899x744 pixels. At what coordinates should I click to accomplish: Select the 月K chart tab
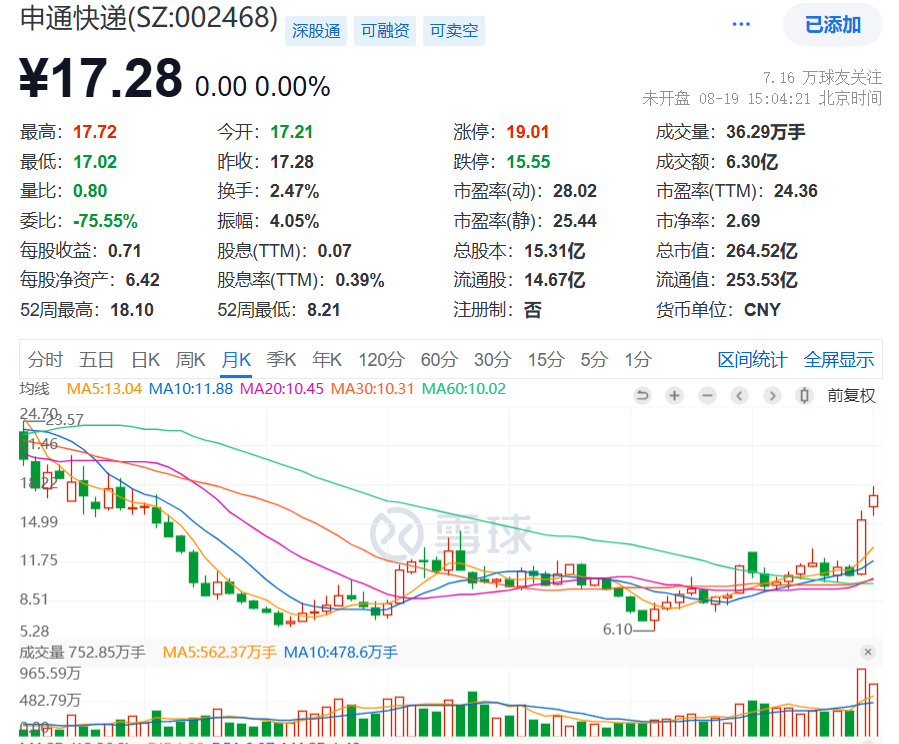(x=236, y=360)
